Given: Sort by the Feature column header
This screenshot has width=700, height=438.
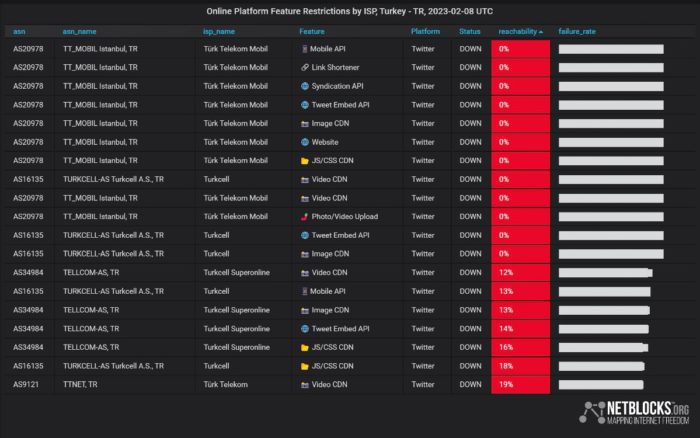Looking at the screenshot, I should (312, 31).
